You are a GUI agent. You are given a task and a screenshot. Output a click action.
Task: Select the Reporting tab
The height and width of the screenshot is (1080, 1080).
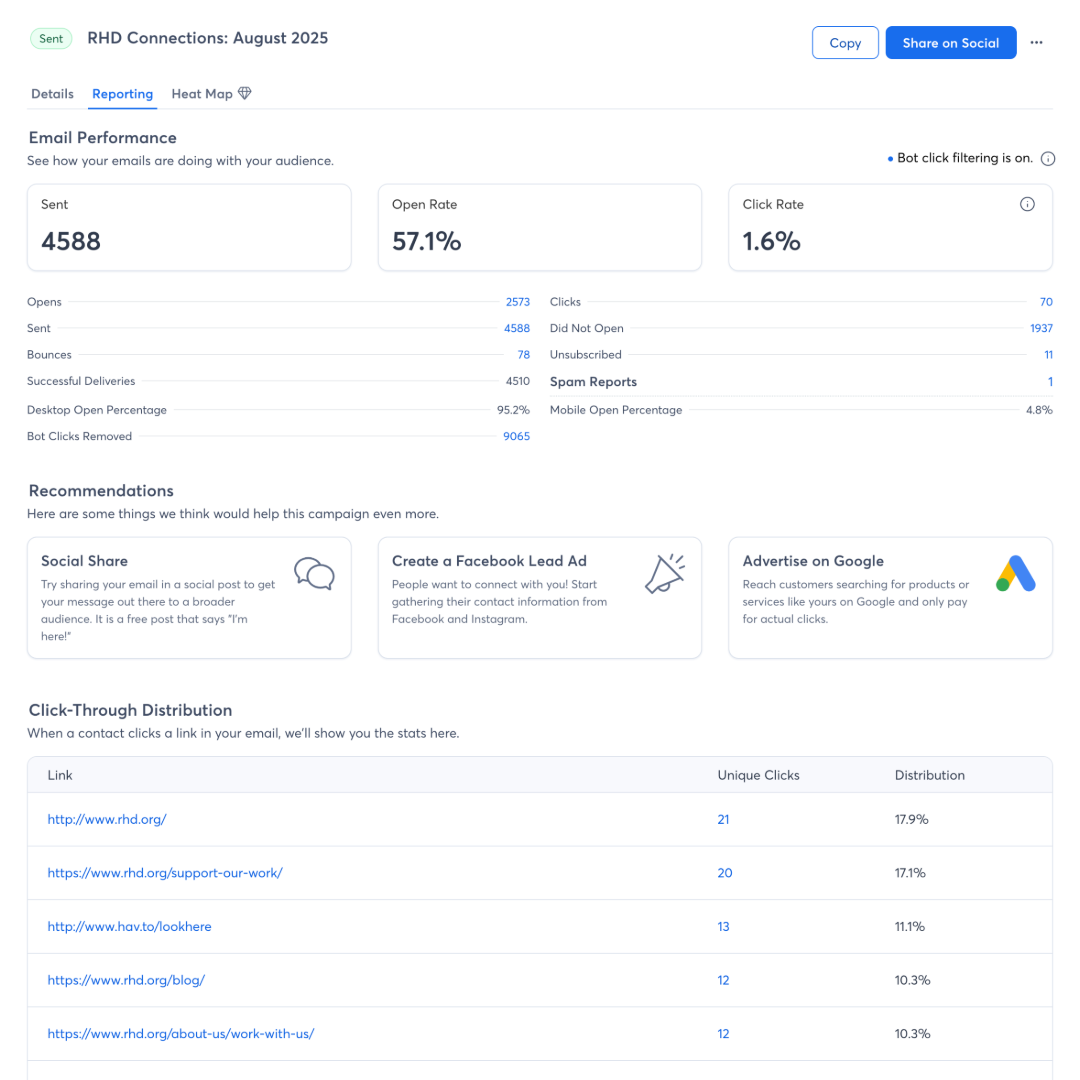coord(122,93)
